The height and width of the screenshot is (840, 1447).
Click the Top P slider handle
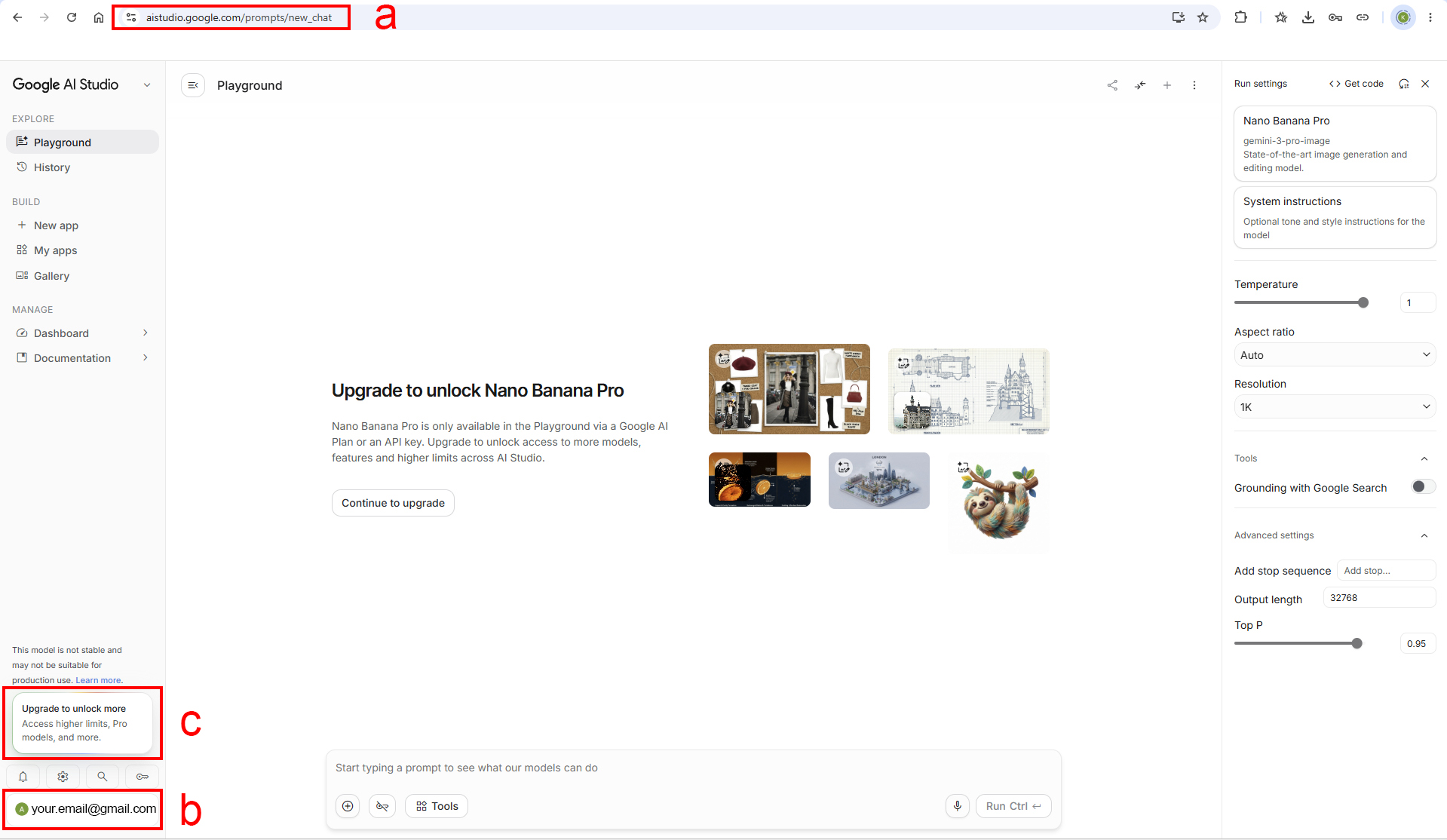(1357, 643)
